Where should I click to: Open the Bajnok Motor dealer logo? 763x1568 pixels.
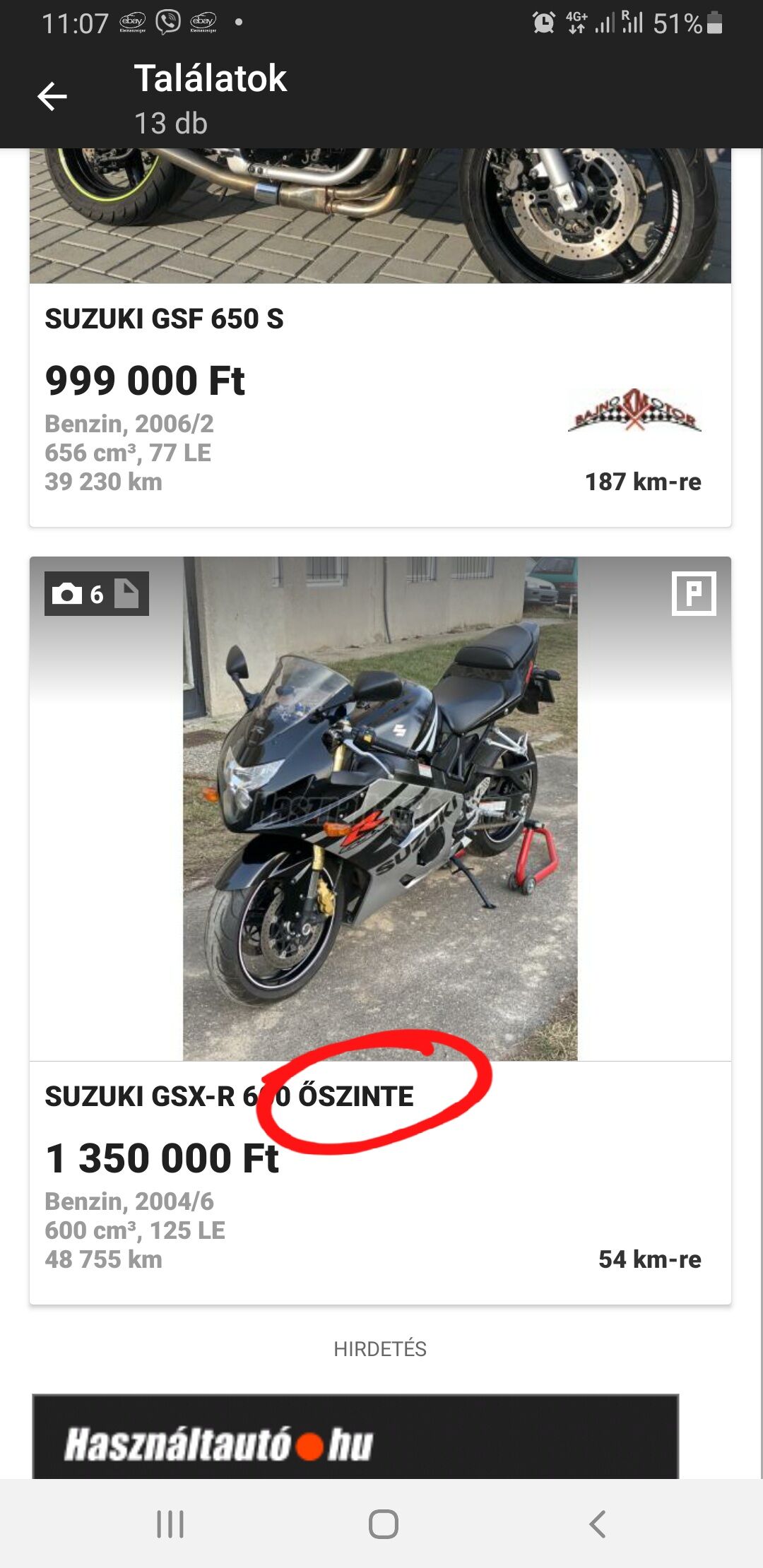pyautogui.click(x=634, y=410)
